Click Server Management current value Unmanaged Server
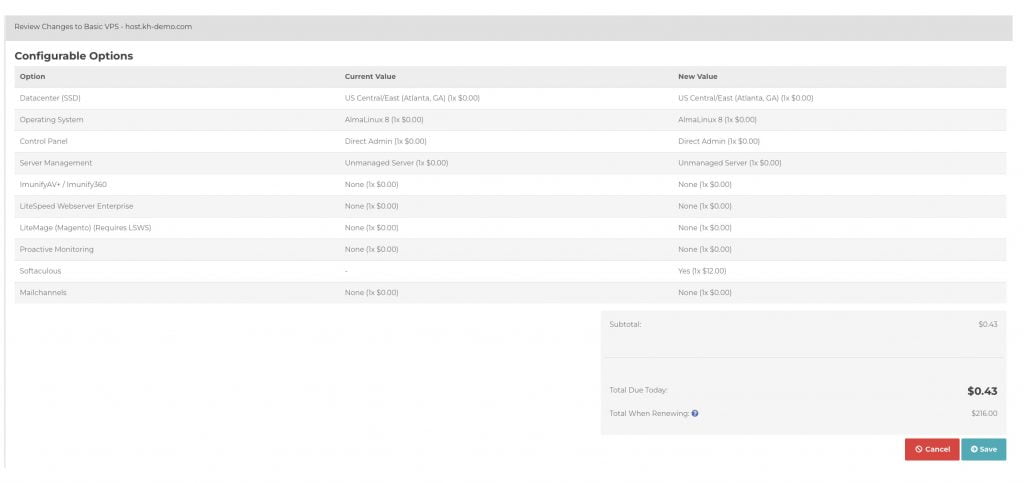Image resolution: width=1024 pixels, height=483 pixels. 396,163
